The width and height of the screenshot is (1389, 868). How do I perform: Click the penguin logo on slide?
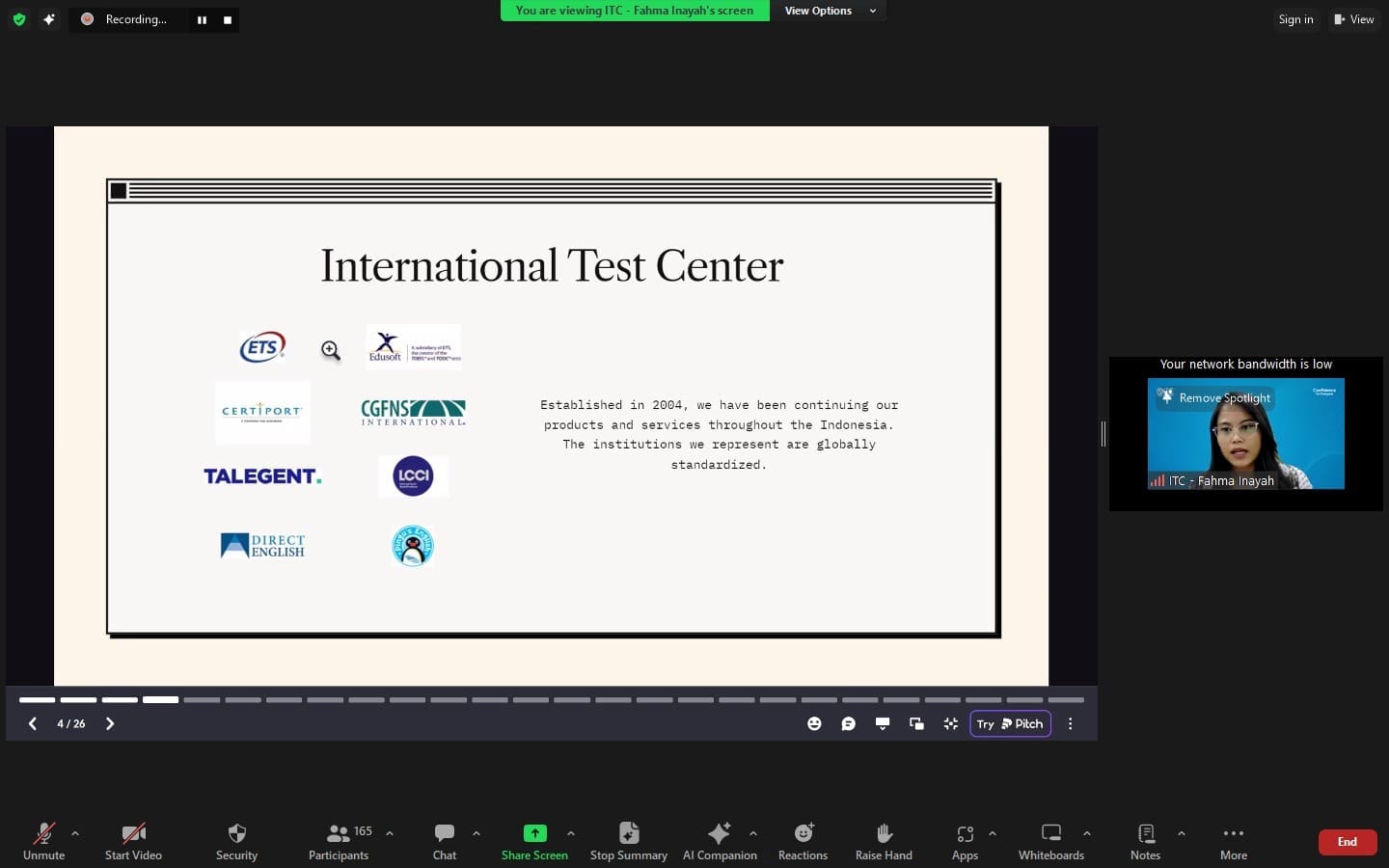(x=413, y=546)
